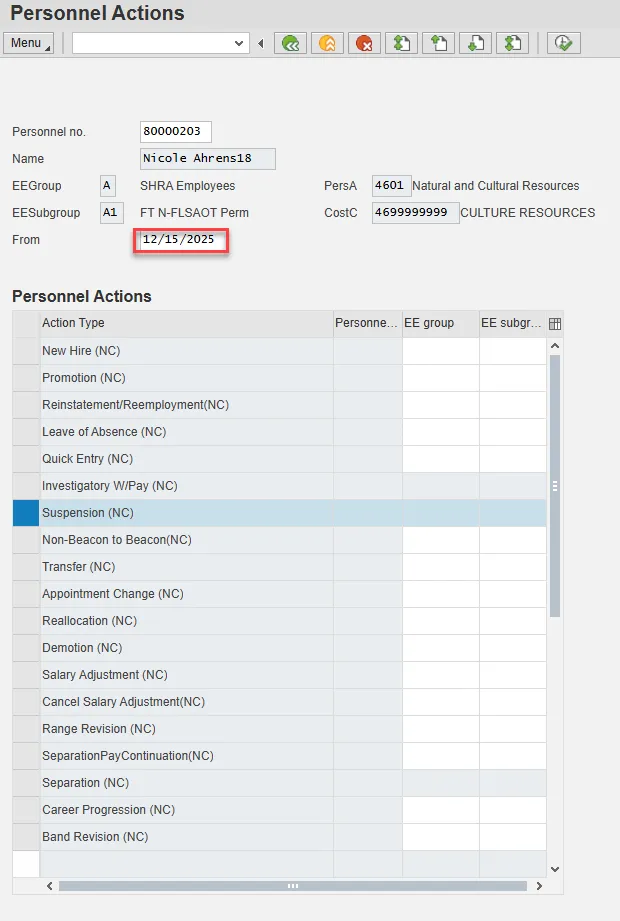Go to the next page icon
Screen dimensions: 620x921
click(475, 43)
